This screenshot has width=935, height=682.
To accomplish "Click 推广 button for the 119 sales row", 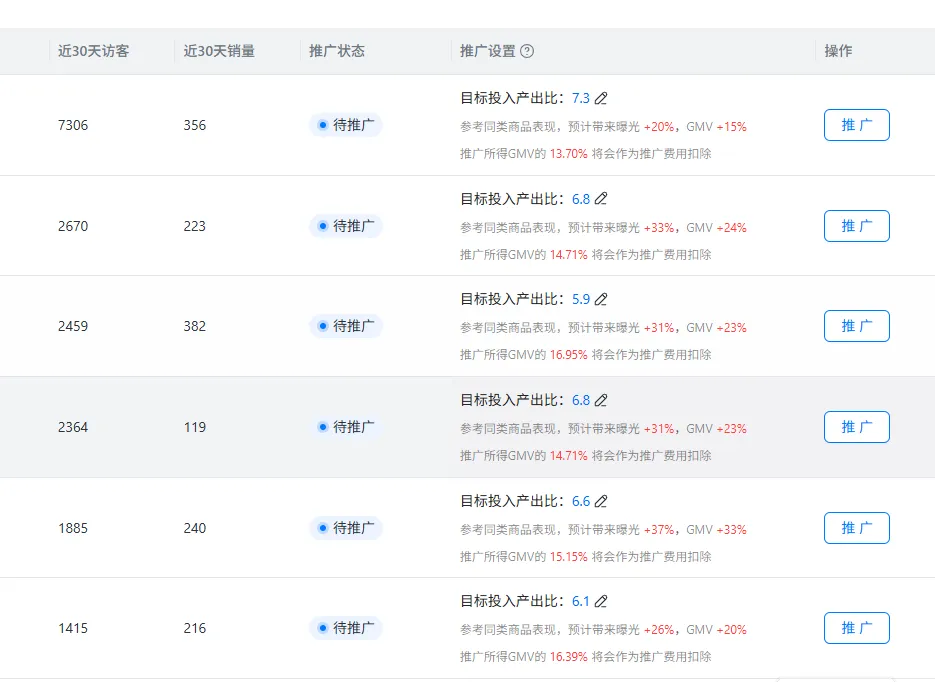I will [856, 427].
